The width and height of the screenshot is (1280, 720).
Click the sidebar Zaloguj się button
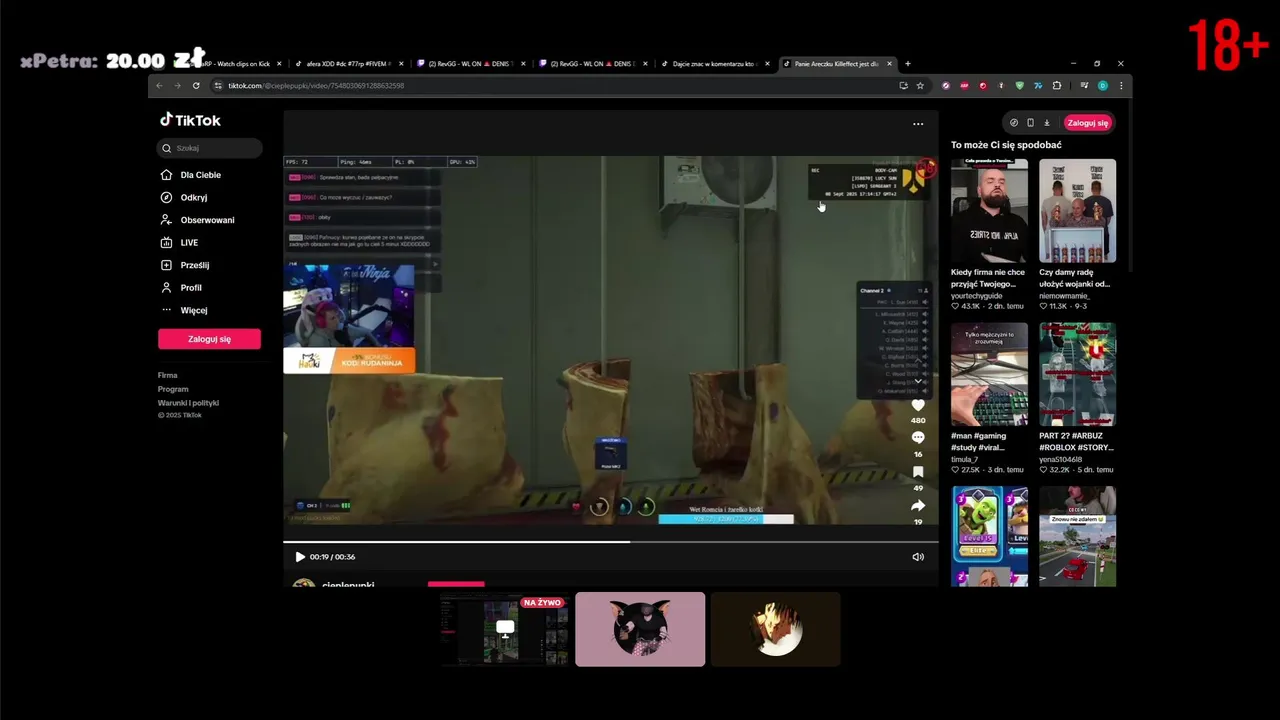(x=209, y=339)
